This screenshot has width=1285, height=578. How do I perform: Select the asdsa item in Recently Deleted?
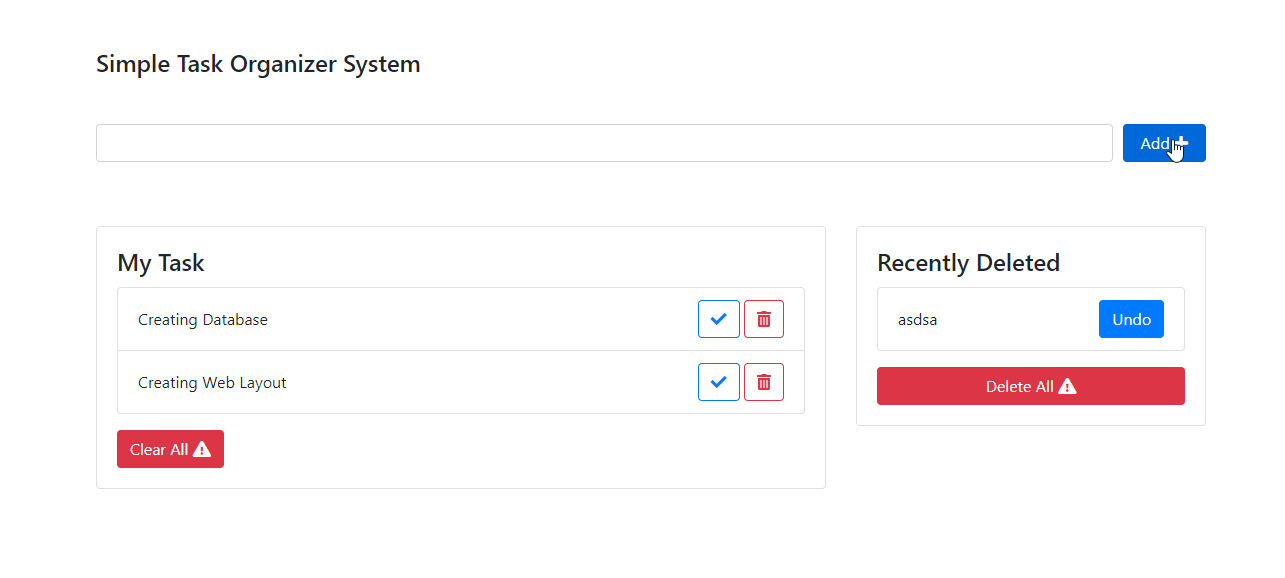click(917, 319)
